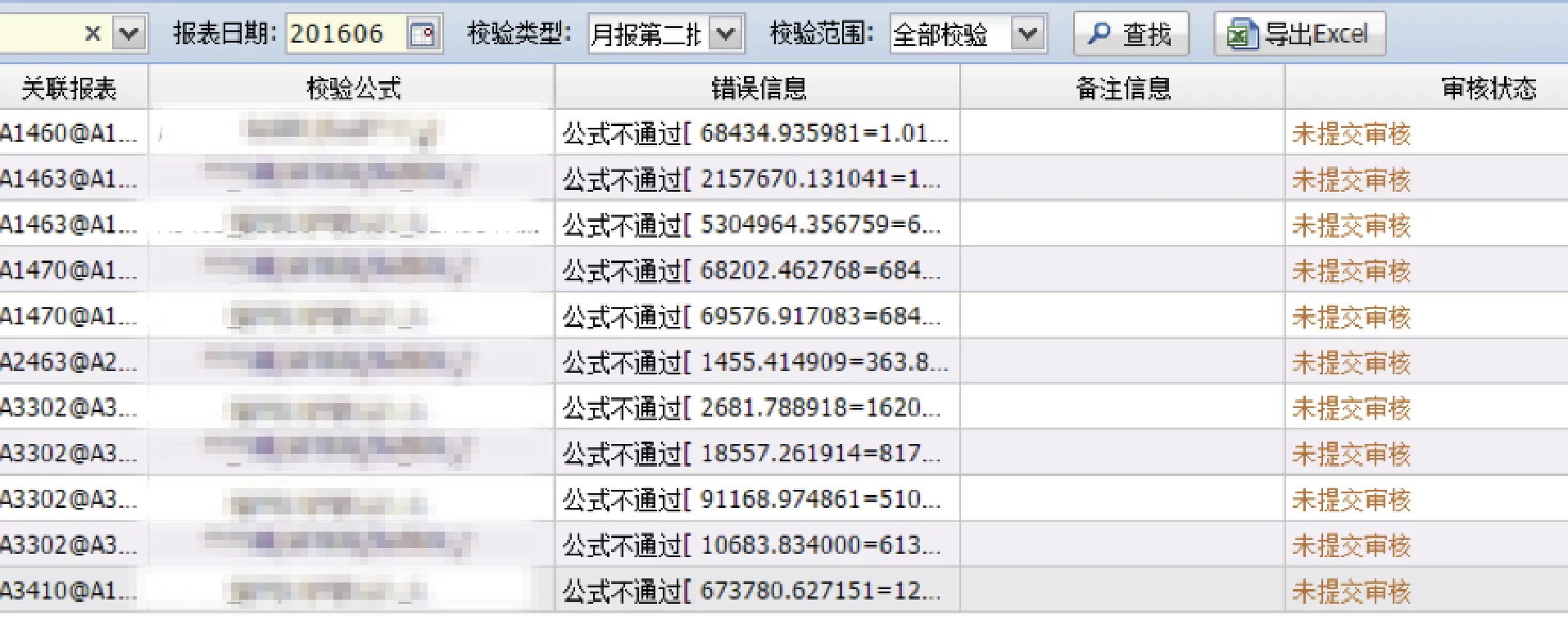The image size is (1568, 621).
Task: Click the error cell 91168.974861=510
Action: [x=752, y=500]
